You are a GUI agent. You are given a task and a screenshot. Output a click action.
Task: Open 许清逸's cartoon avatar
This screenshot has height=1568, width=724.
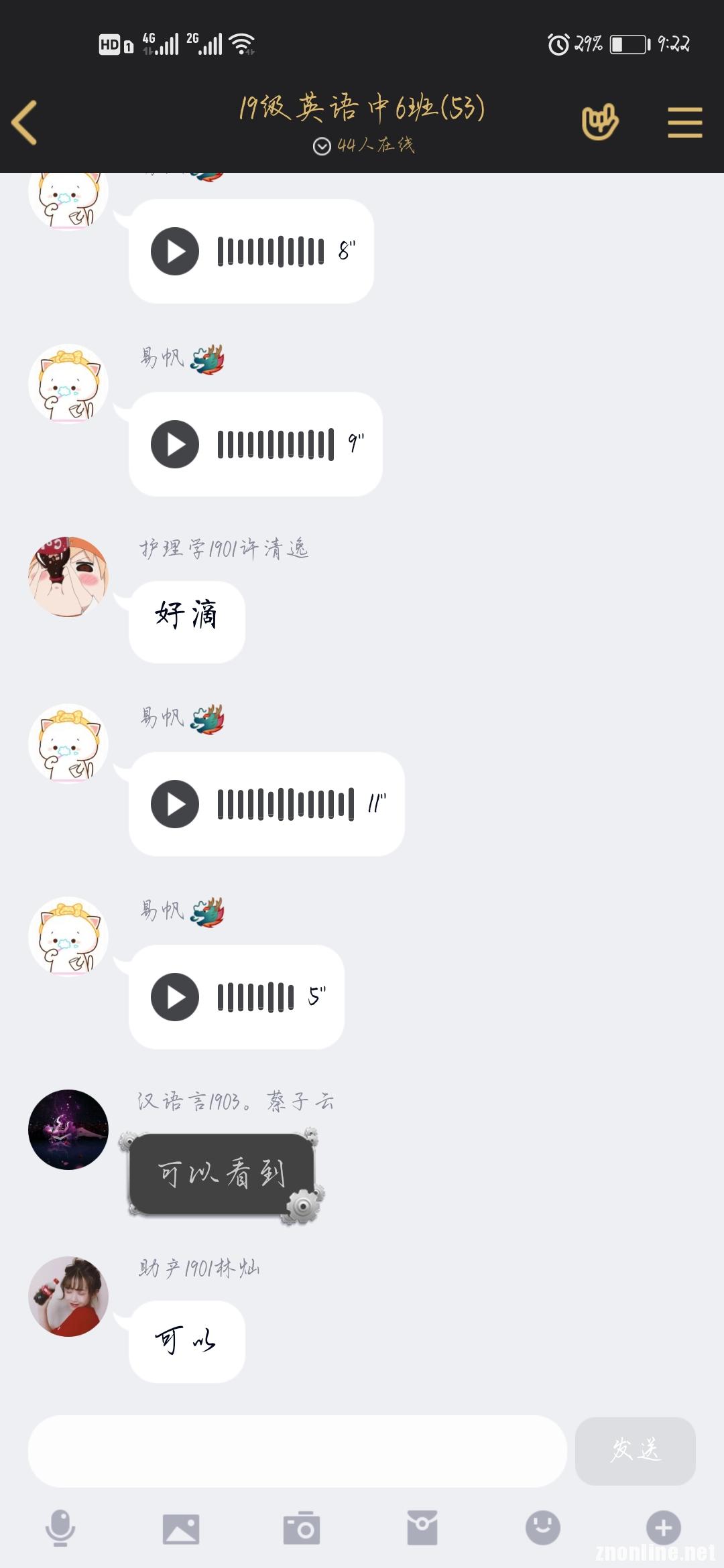(x=68, y=577)
